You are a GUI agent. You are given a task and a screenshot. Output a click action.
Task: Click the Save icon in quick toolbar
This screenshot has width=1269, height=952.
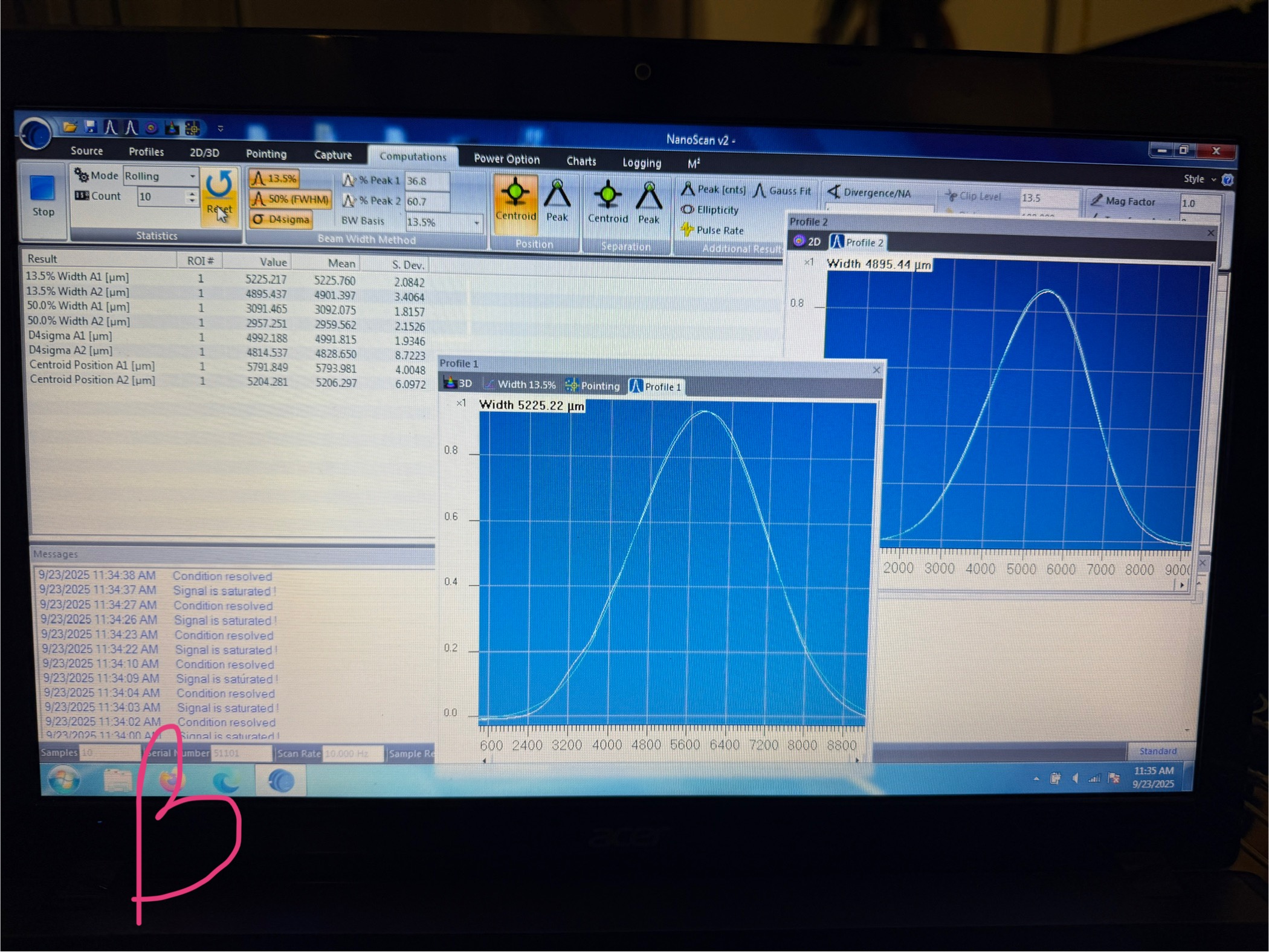tap(91, 126)
